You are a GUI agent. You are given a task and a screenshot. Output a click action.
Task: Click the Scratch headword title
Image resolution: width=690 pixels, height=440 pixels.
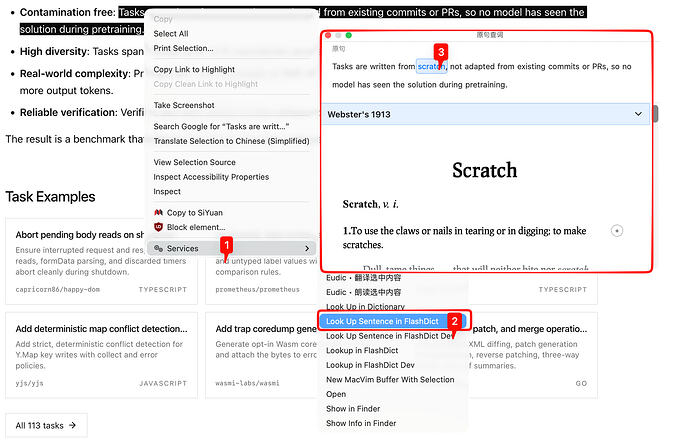pyautogui.click(x=484, y=170)
